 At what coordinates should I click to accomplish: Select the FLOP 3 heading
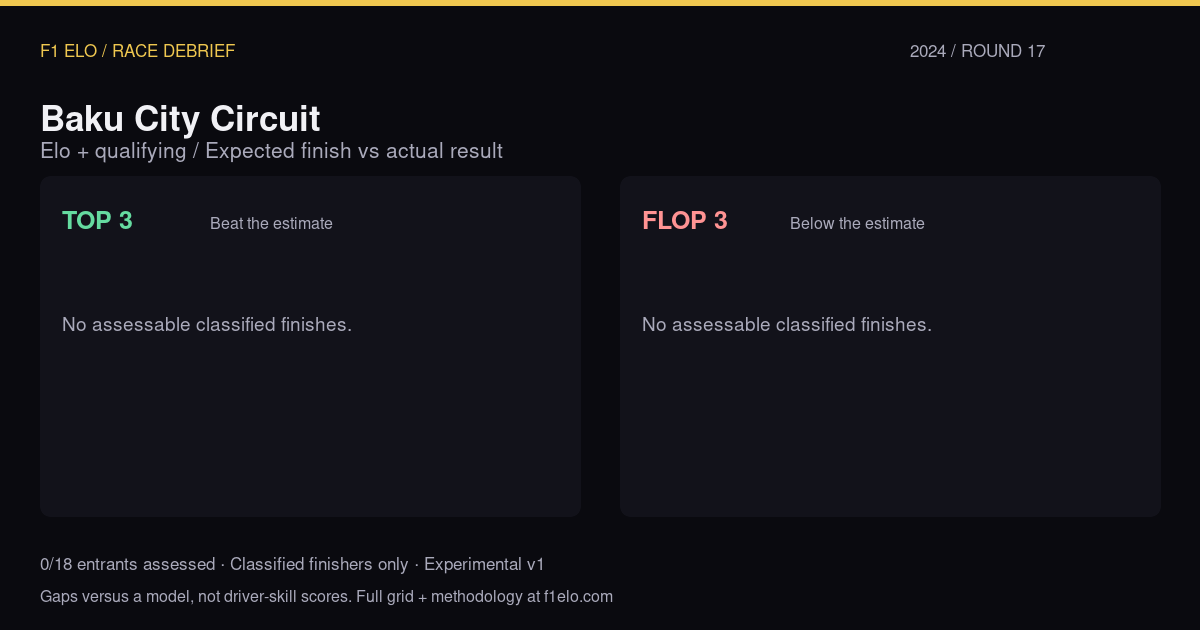(685, 221)
